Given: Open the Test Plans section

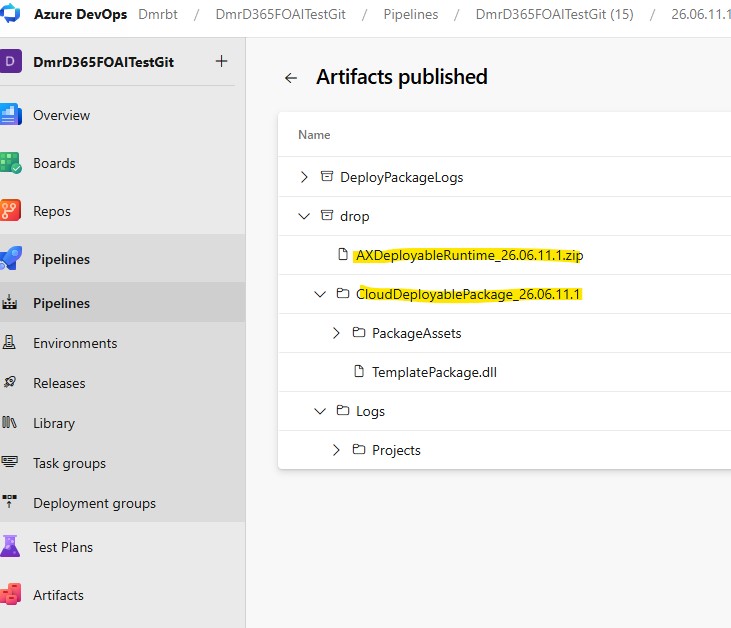Looking at the screenshot, I should [x=63, y=547].
